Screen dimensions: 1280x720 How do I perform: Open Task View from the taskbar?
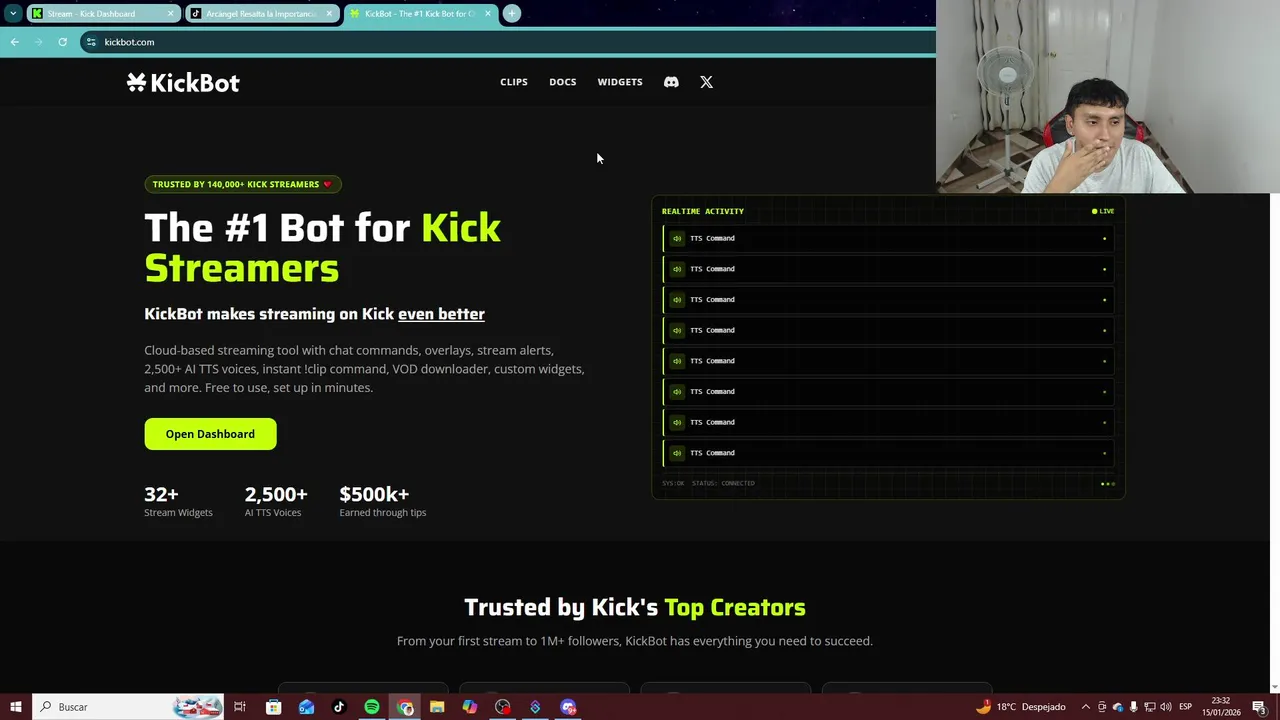240,707
